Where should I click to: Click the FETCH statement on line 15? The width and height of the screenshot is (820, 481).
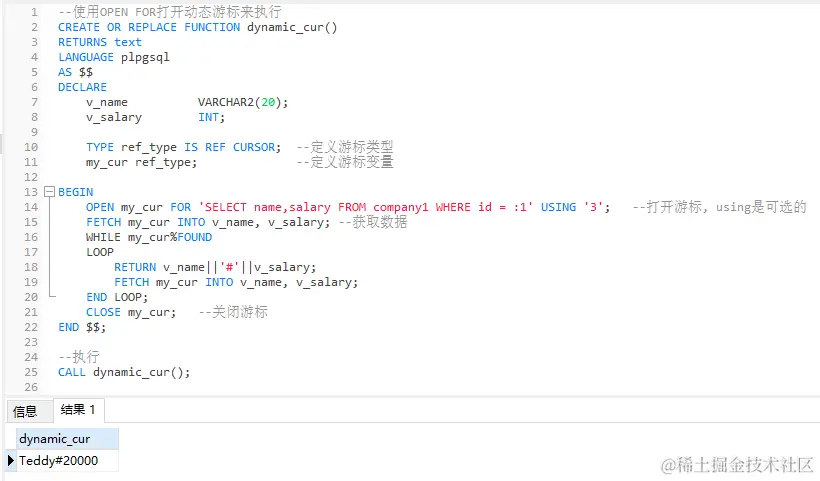pos(208,222)
